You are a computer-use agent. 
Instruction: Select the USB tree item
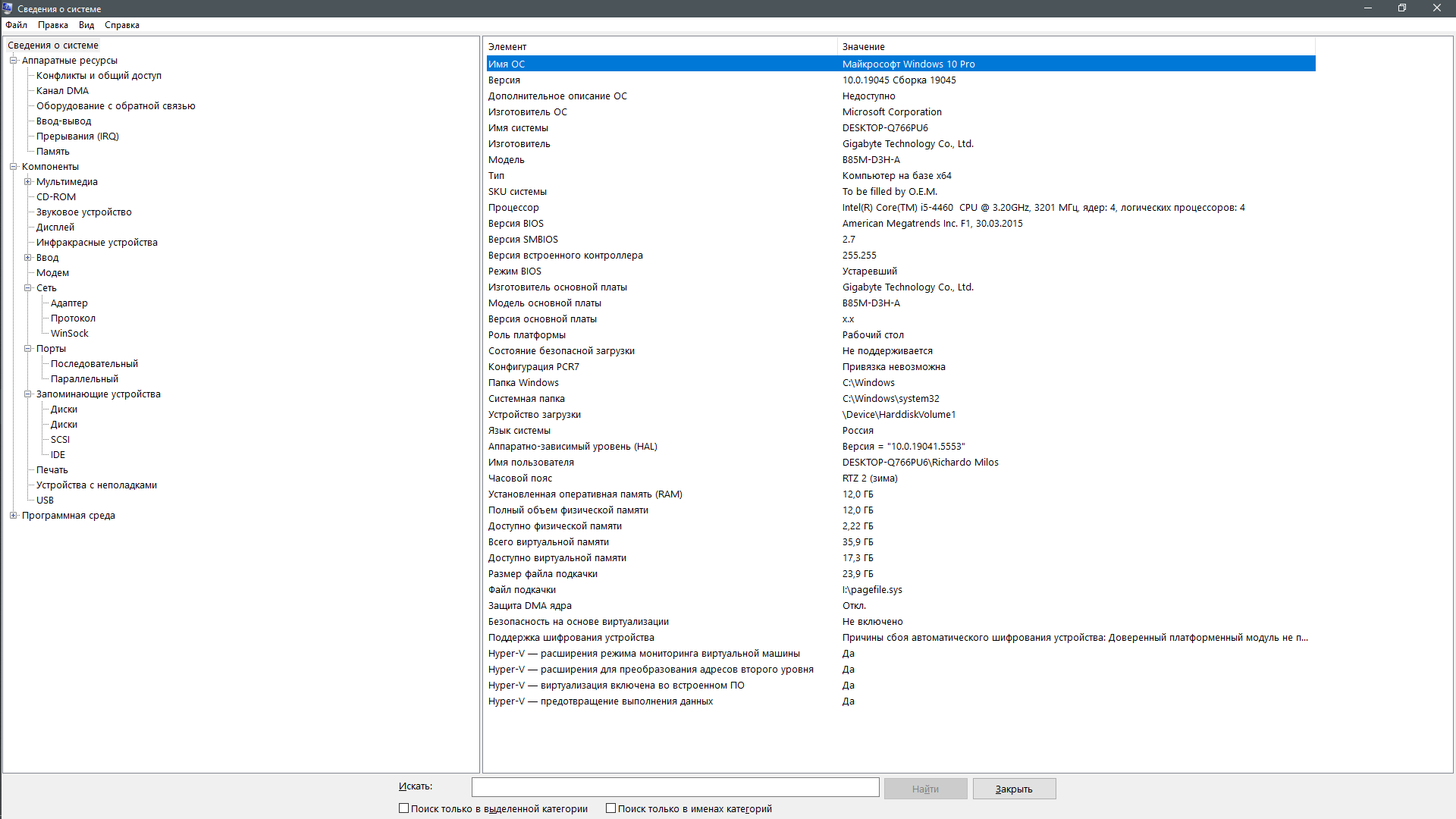pyautogui.click(x=45, y=500)
